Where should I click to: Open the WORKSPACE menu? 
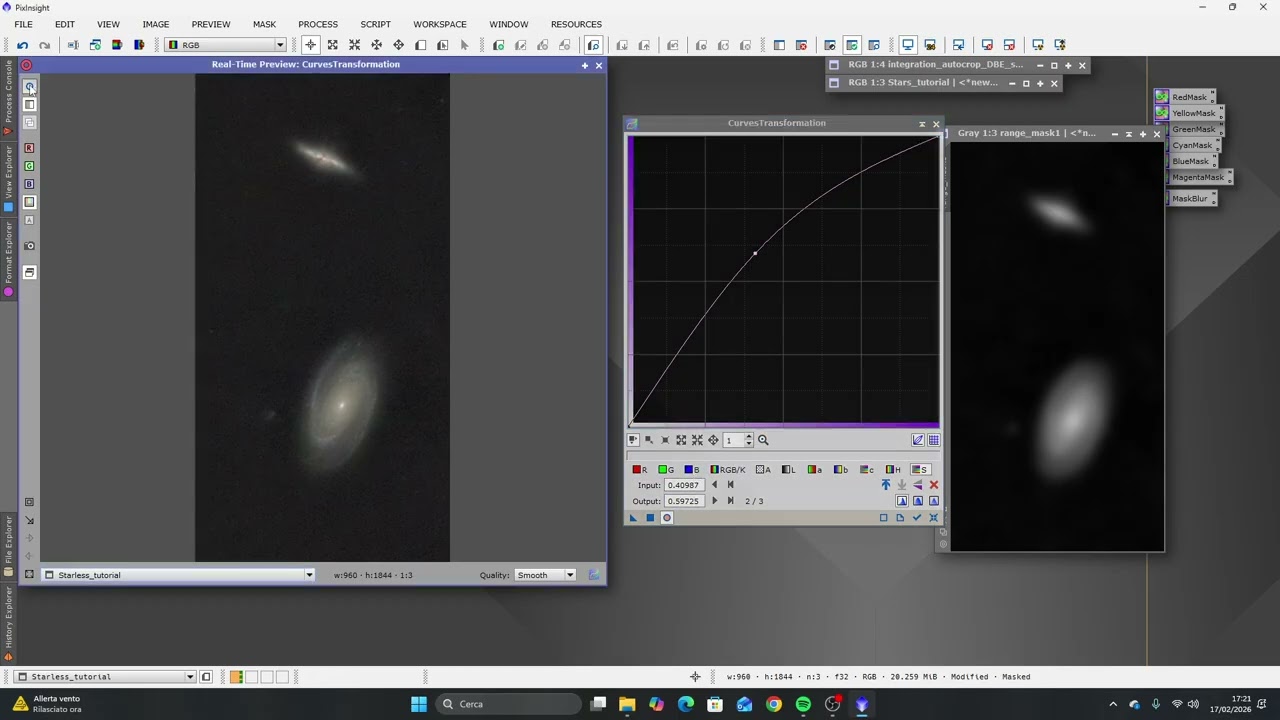440,24
